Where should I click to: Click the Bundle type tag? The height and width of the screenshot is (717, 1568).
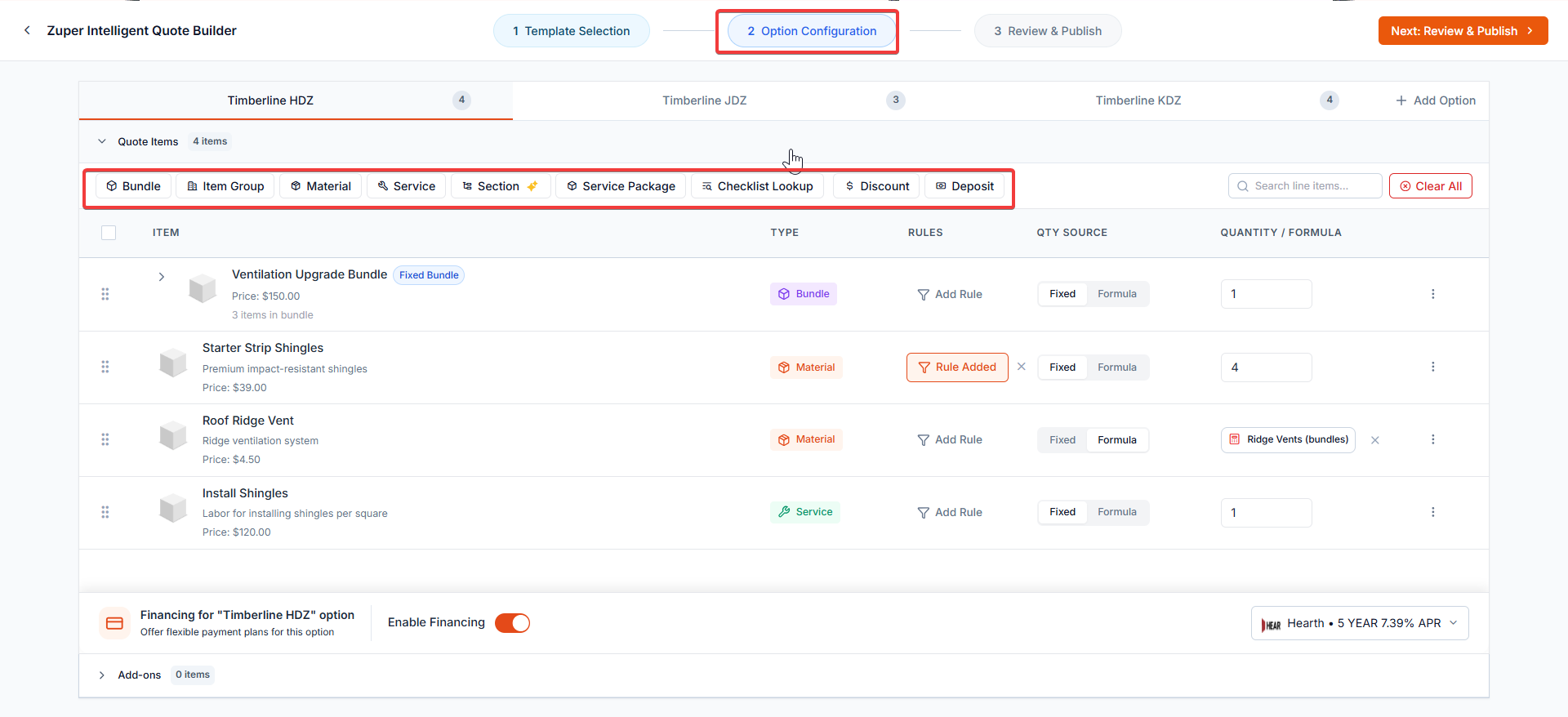804,294
